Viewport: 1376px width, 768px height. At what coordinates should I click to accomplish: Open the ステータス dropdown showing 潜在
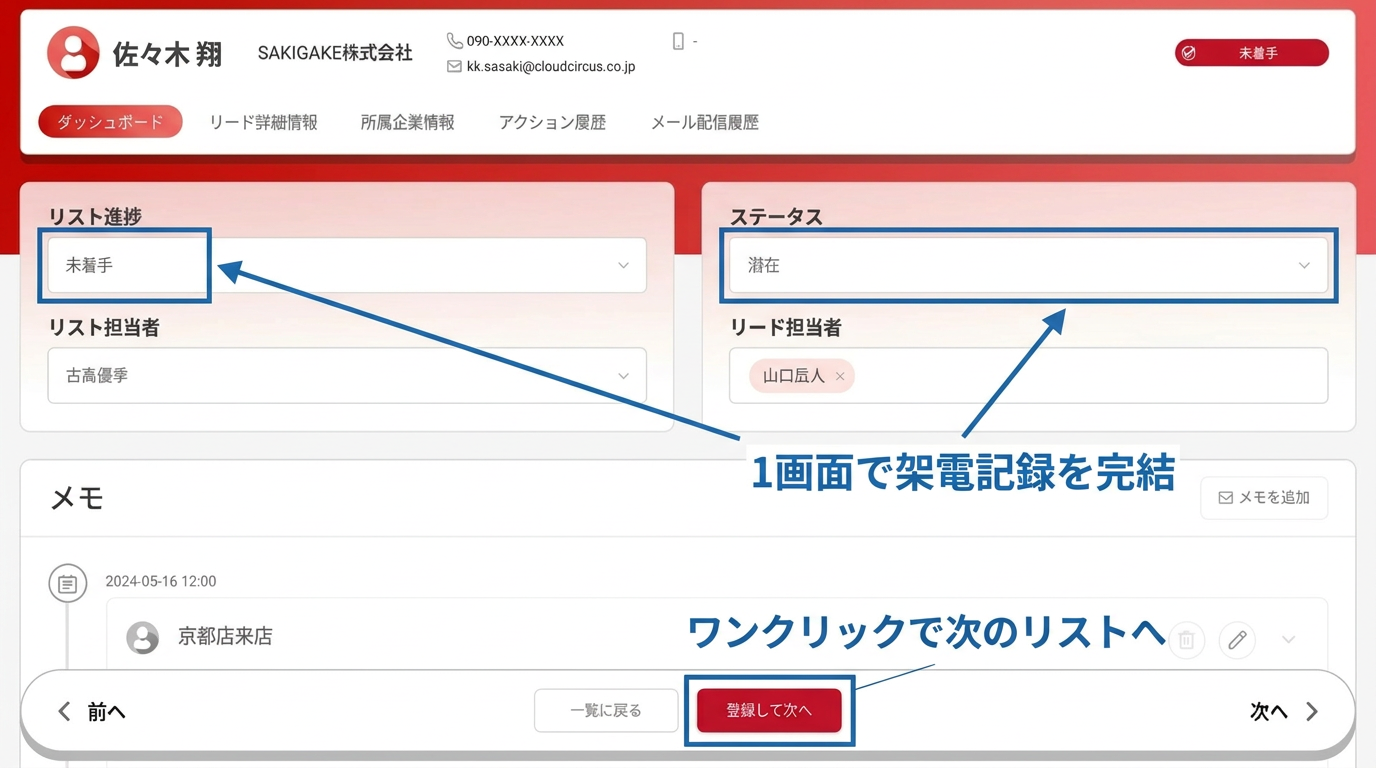[x=1028, y=265]
